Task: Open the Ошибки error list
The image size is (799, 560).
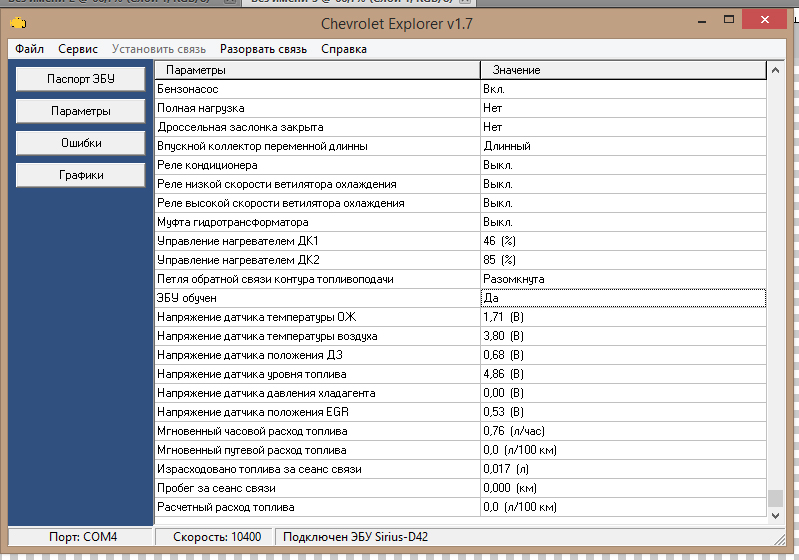Action: pyautogui.click(x=81, y=143)
